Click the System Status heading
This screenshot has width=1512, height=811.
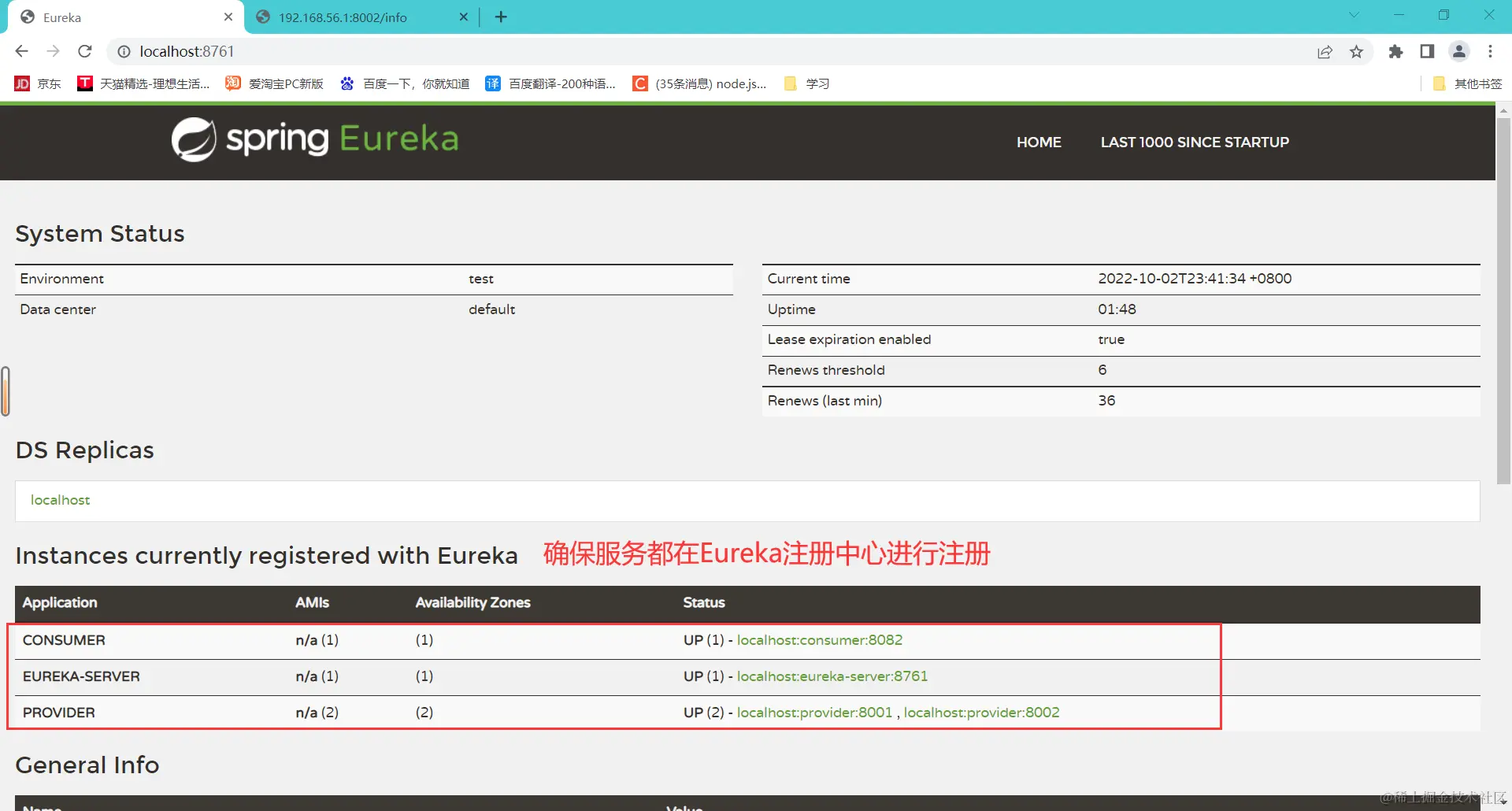click(x=100, y=234)
